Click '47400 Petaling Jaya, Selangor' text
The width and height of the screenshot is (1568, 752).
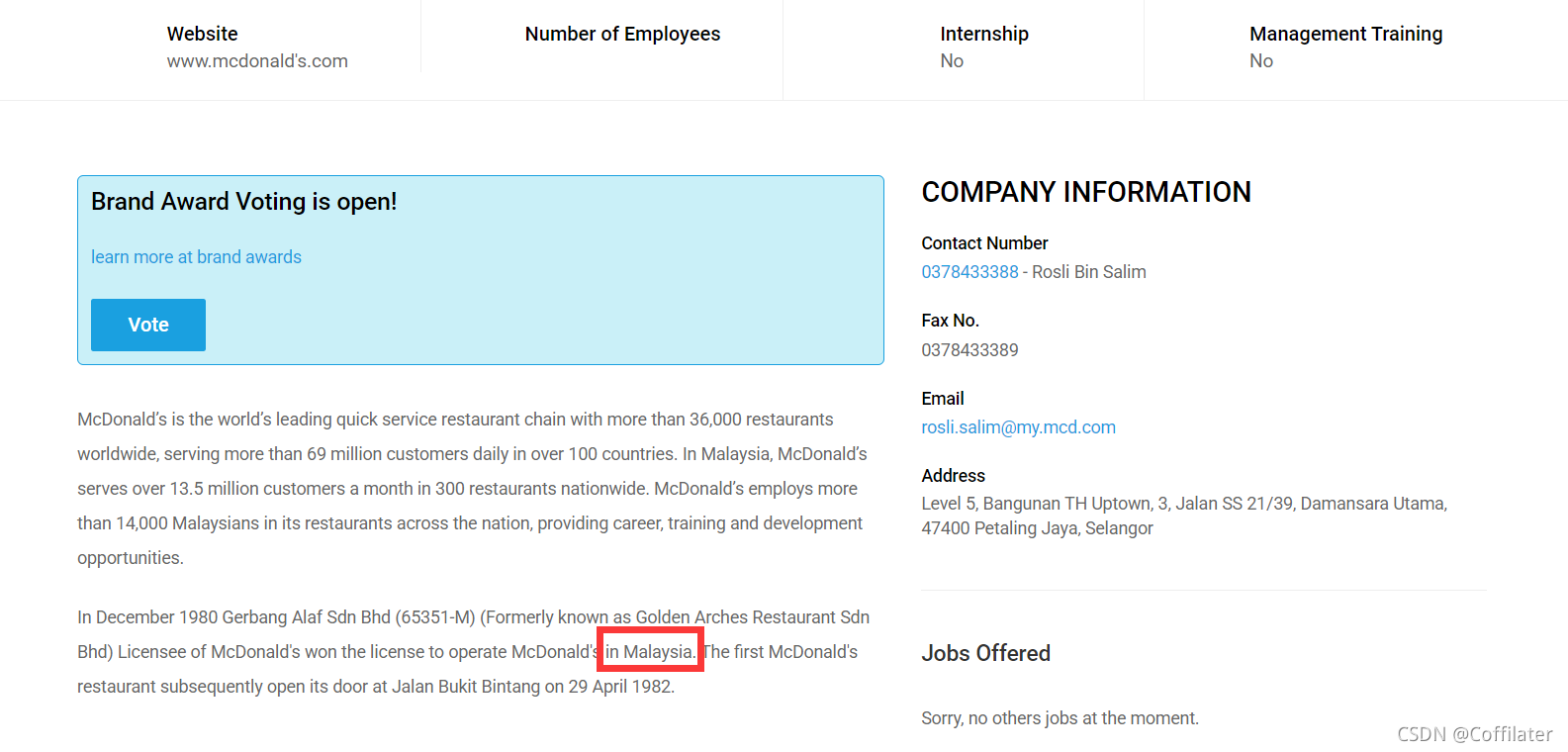(x=1037, y=528)
